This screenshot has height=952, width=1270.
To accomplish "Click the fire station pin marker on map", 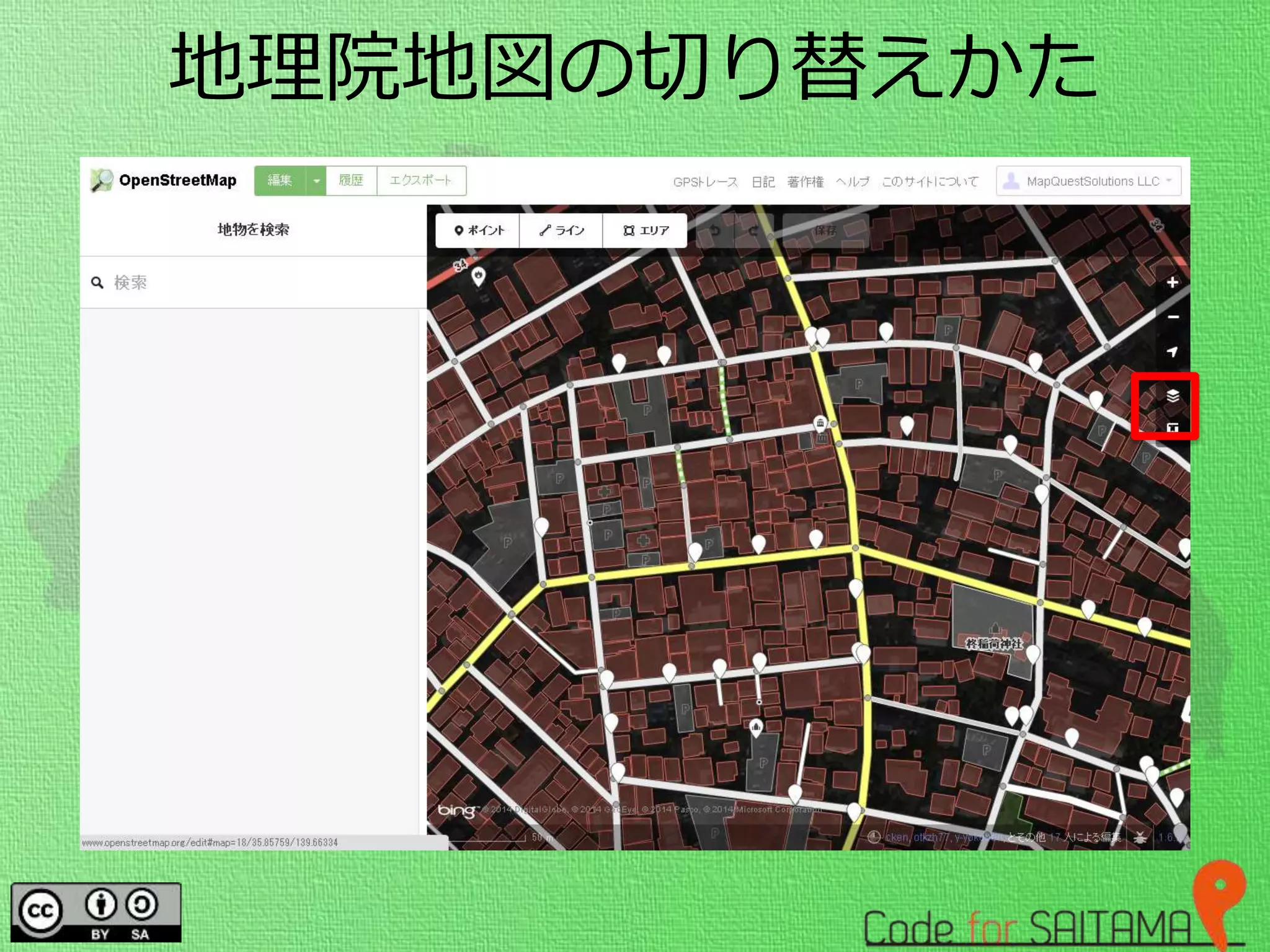I will pos(479,276).
